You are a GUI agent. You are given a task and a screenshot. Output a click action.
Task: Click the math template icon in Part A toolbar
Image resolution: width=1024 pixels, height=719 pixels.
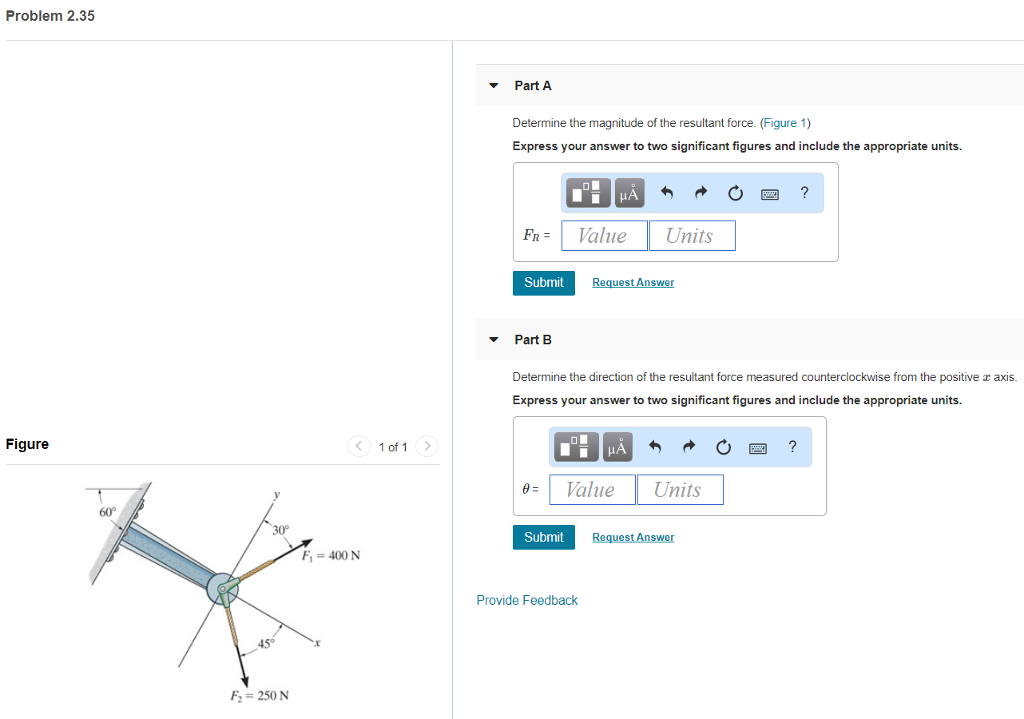pyautogui.click(x=587, y=192)
